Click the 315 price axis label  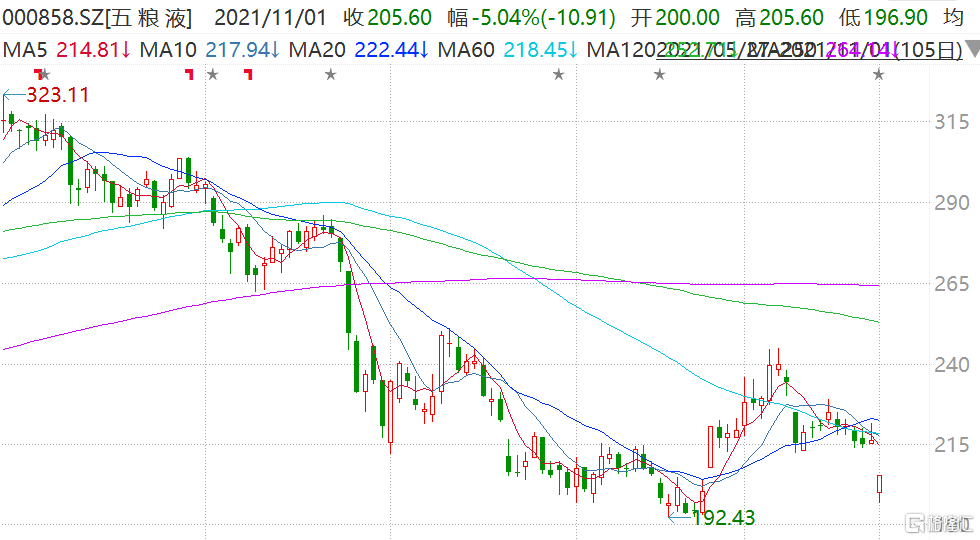(x=952, y=122)
